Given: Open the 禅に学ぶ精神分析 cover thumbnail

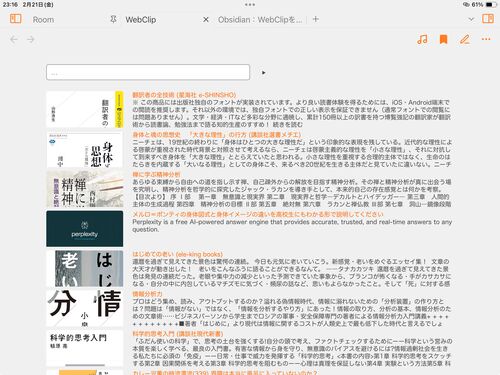Looking at the screenshot, I should (85, 189).
